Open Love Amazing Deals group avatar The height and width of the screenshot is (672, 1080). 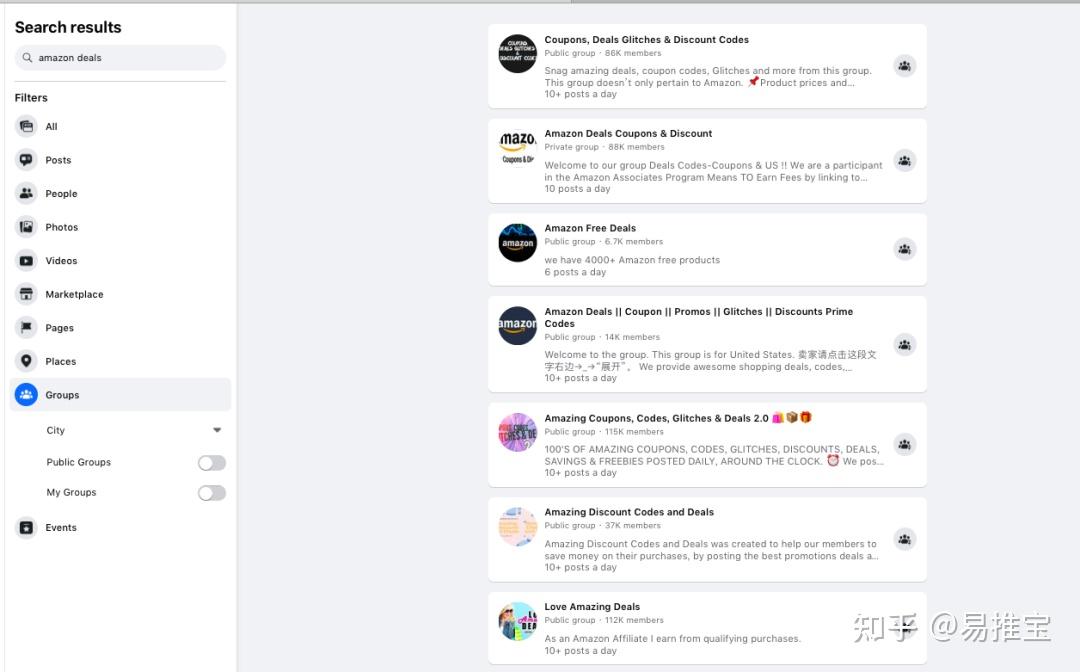tap(517, 621)
